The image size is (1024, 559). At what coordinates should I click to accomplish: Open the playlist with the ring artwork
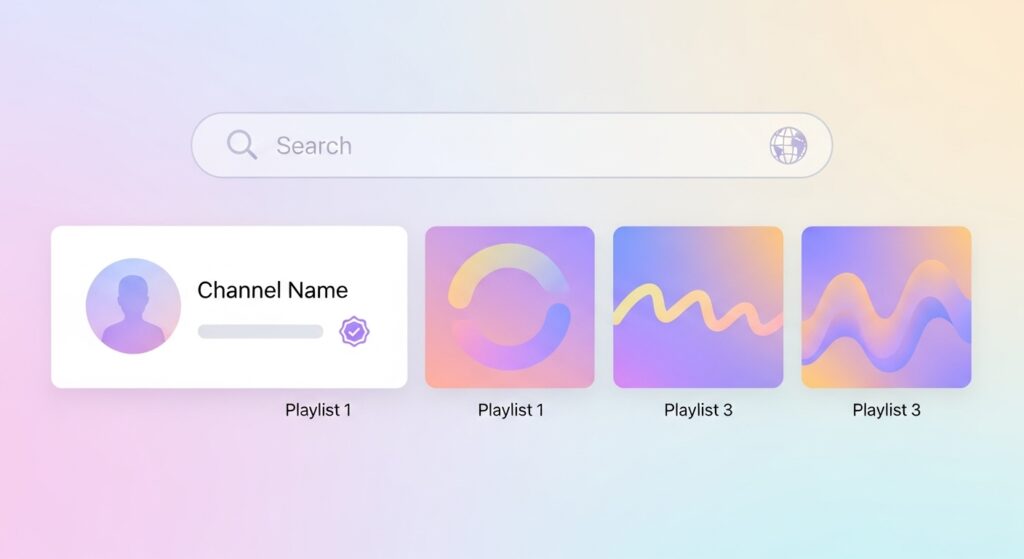(x=509, y=307)
